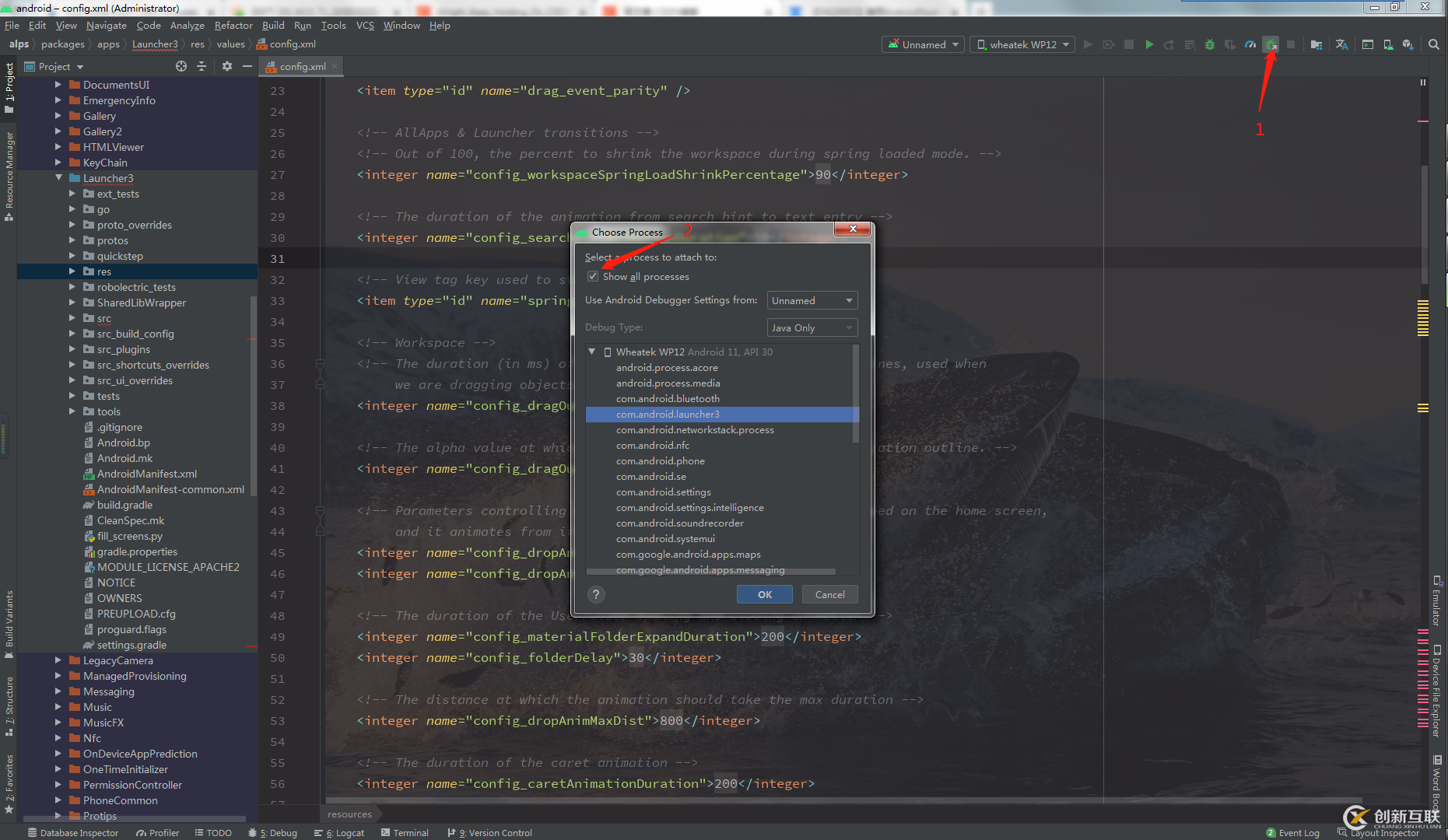Click help question mark in Choose Process
This screenshot has width=1448, height=840.
point(596,594)
